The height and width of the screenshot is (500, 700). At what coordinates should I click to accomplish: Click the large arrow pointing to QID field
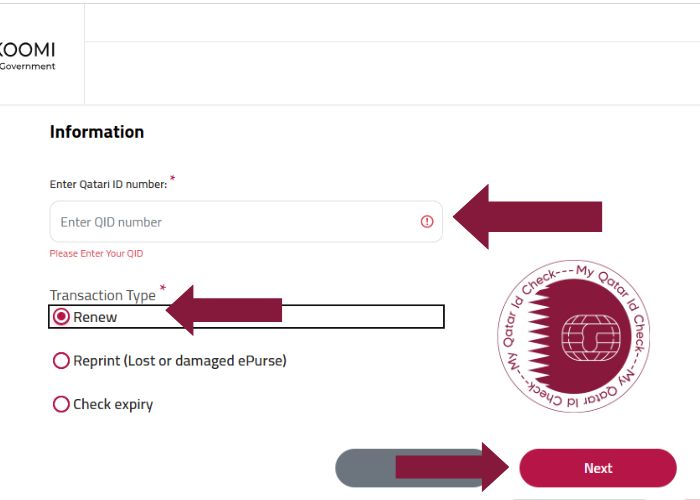(x=528, y=217)
